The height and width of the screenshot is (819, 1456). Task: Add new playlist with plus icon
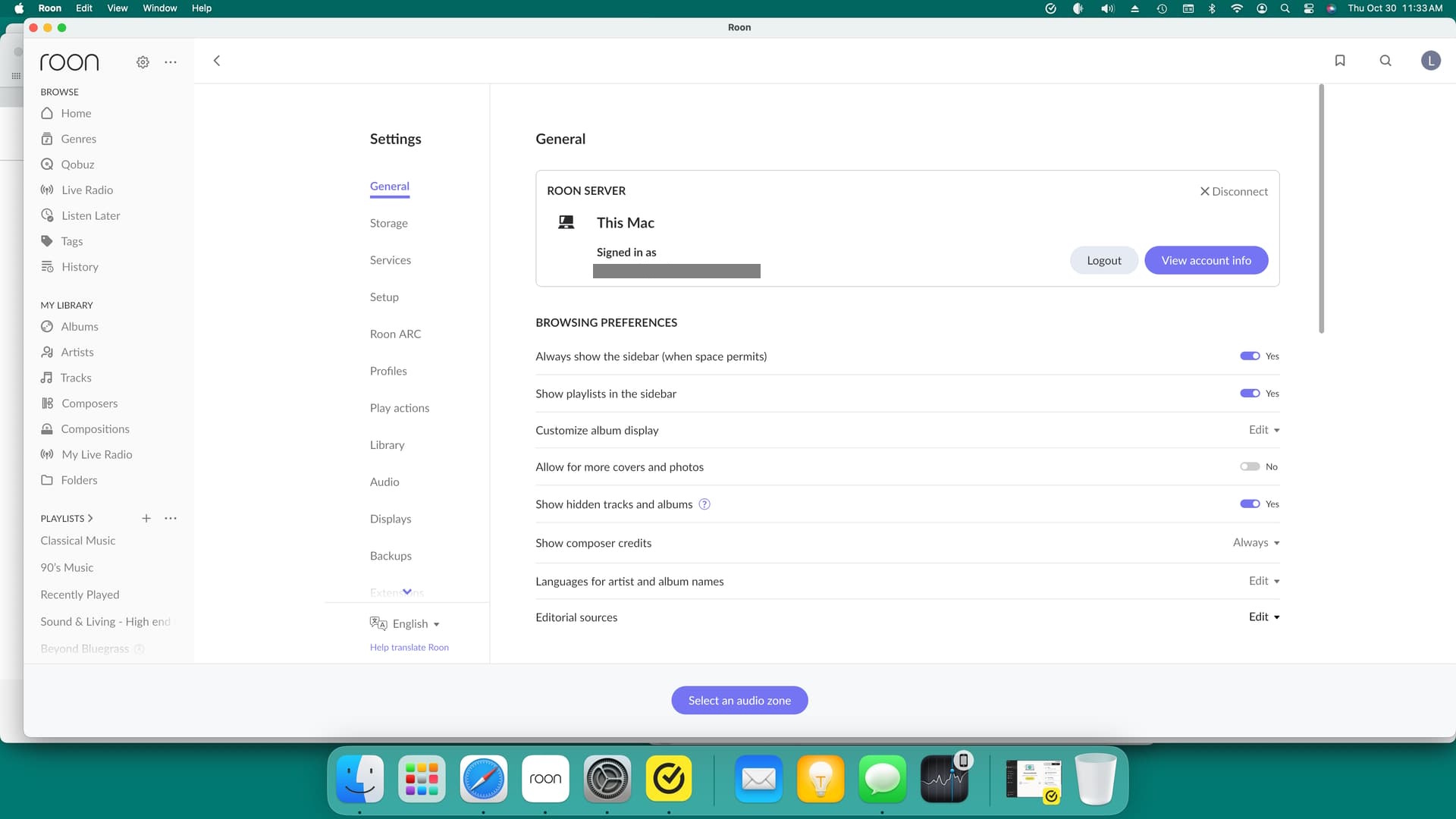(x=146, y=519)
